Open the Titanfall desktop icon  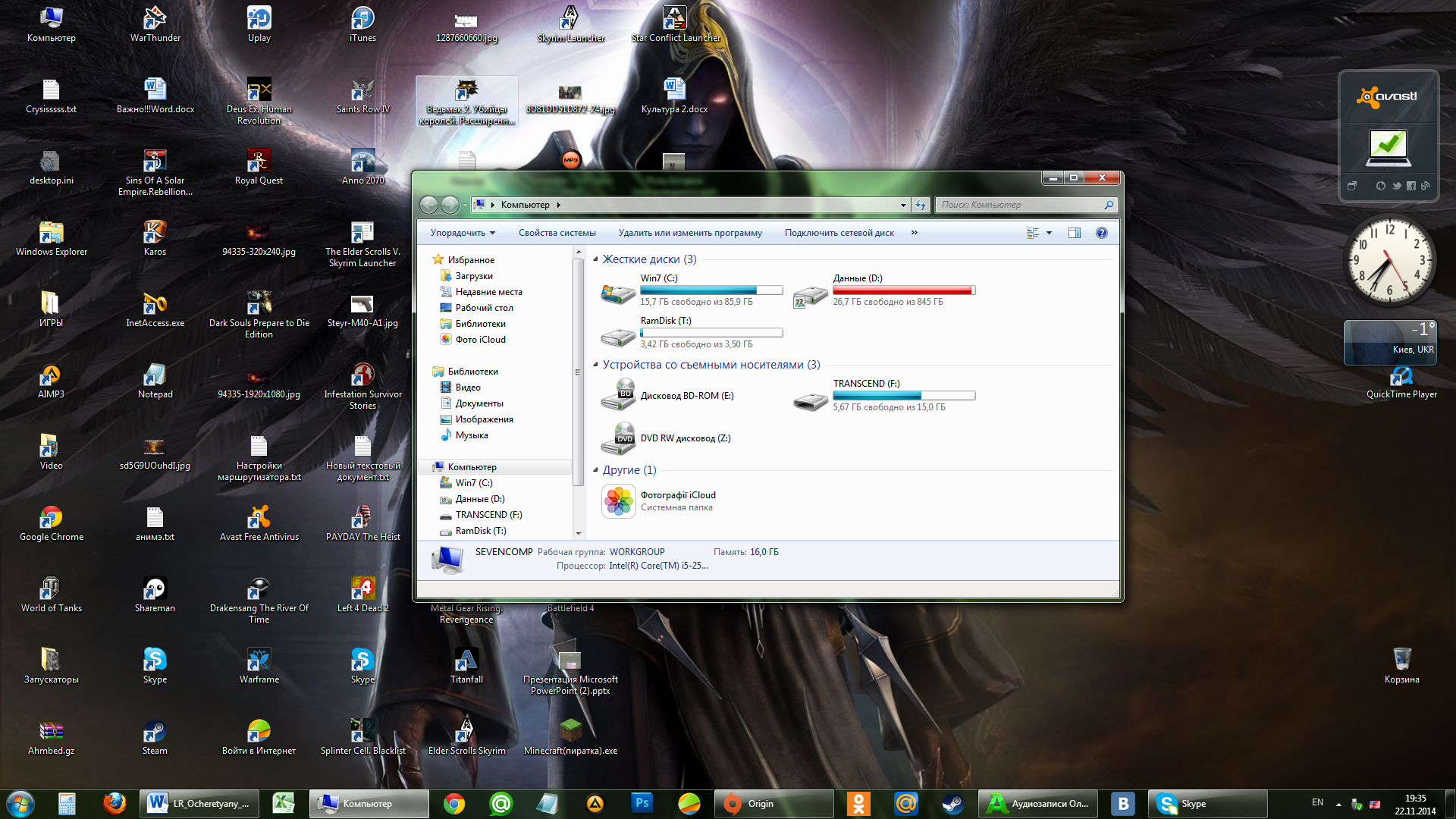click(466, 665)
